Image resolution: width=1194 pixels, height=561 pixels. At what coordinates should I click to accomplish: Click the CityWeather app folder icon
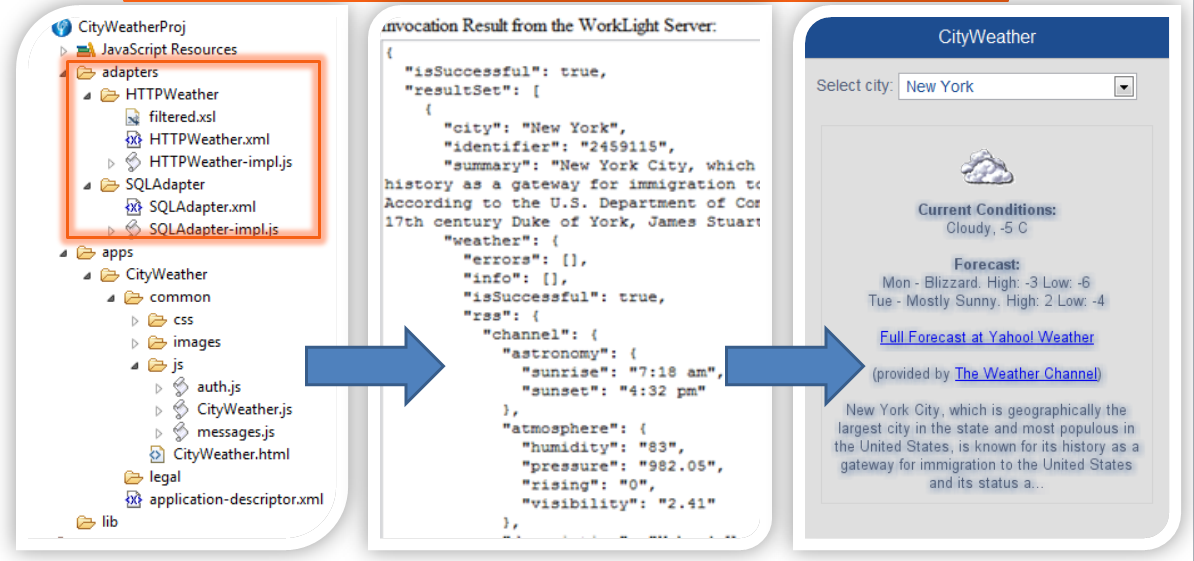(x=110, y=275)
